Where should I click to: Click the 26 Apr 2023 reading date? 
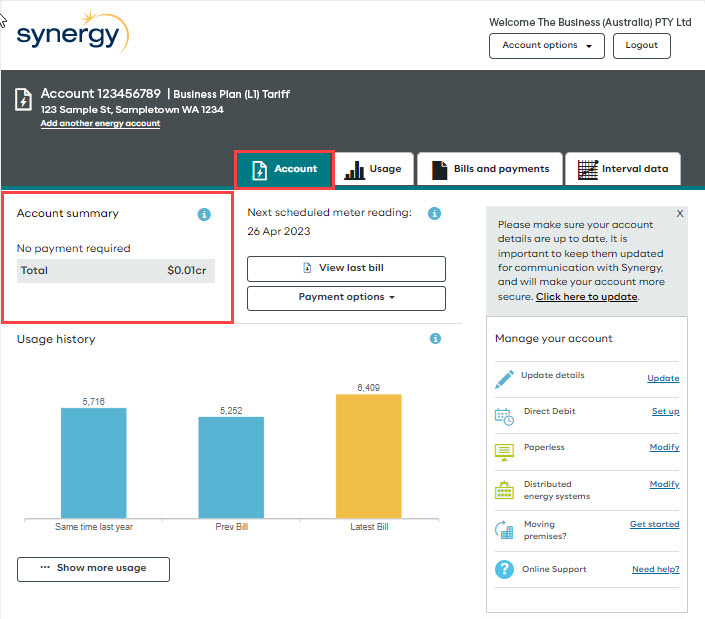(x=279, y=232)
